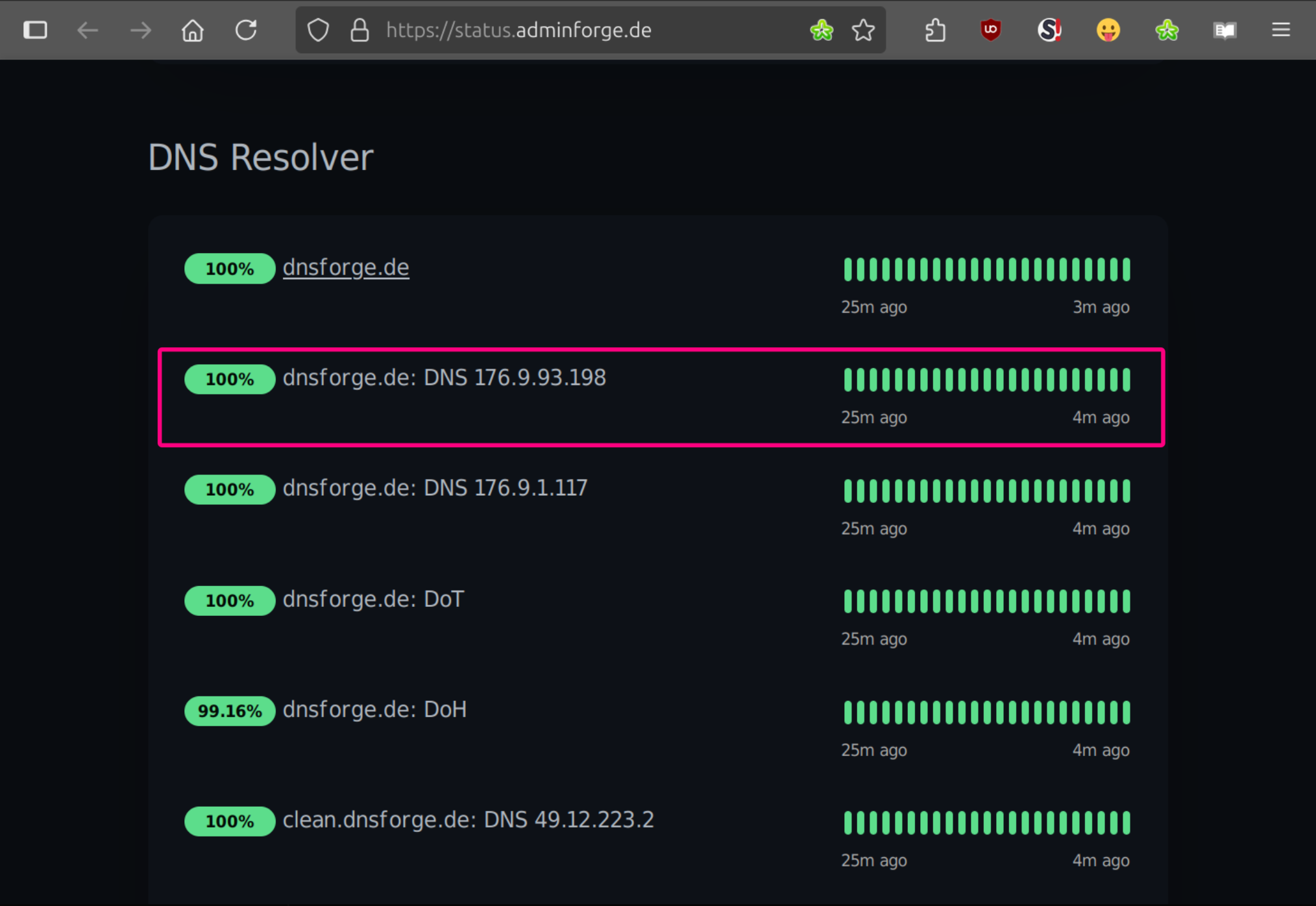Screen dimensions: 1316x906
Task: Click '25m ago' in DoH row
Action: pos(874,750)
